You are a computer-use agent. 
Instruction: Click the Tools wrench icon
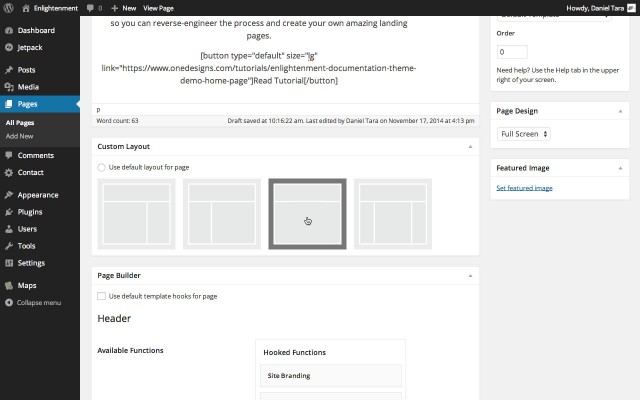tap(9, 246)
